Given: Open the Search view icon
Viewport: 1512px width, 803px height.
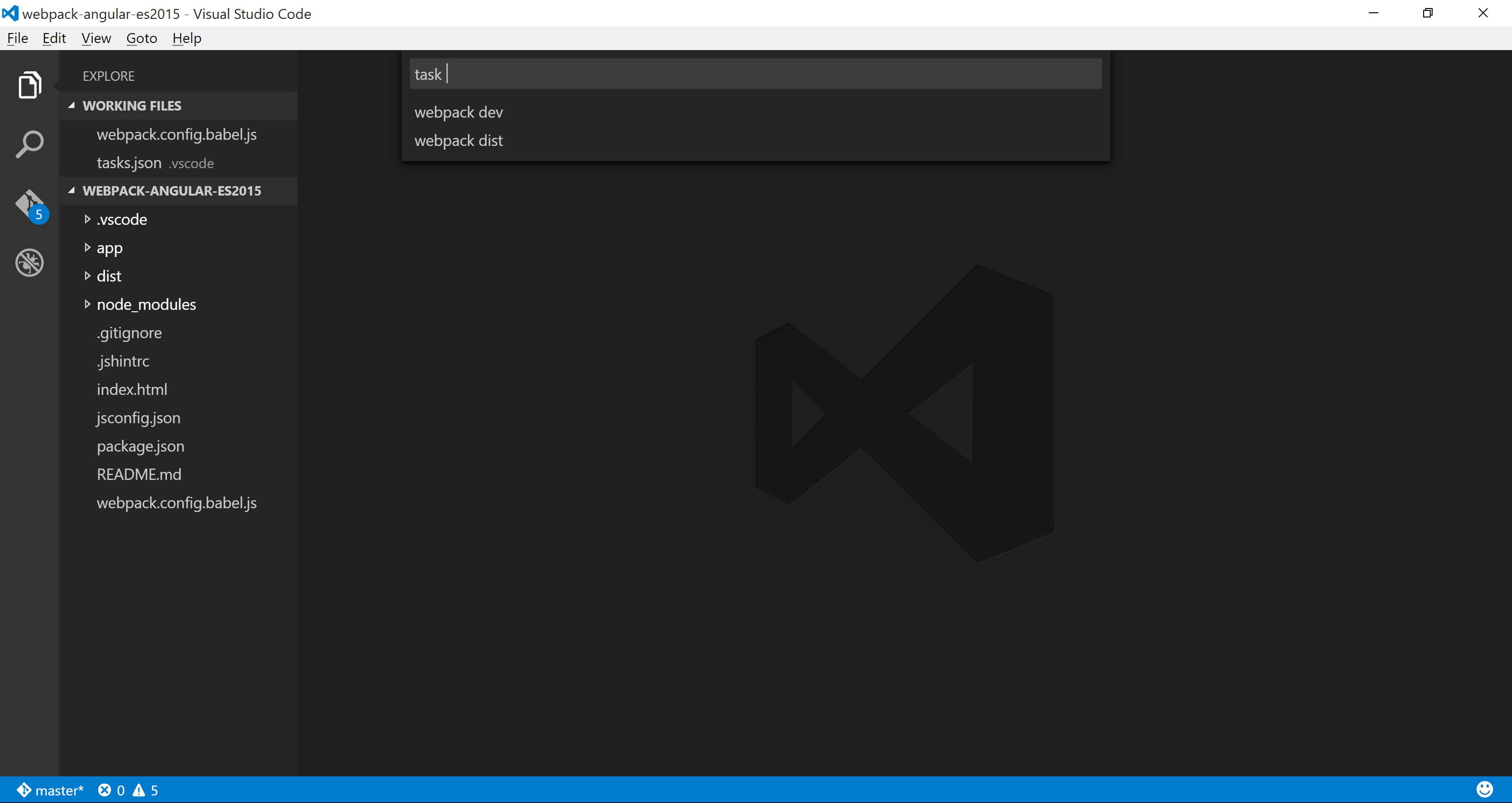Looking at the screenshot, I should point(29,145).
